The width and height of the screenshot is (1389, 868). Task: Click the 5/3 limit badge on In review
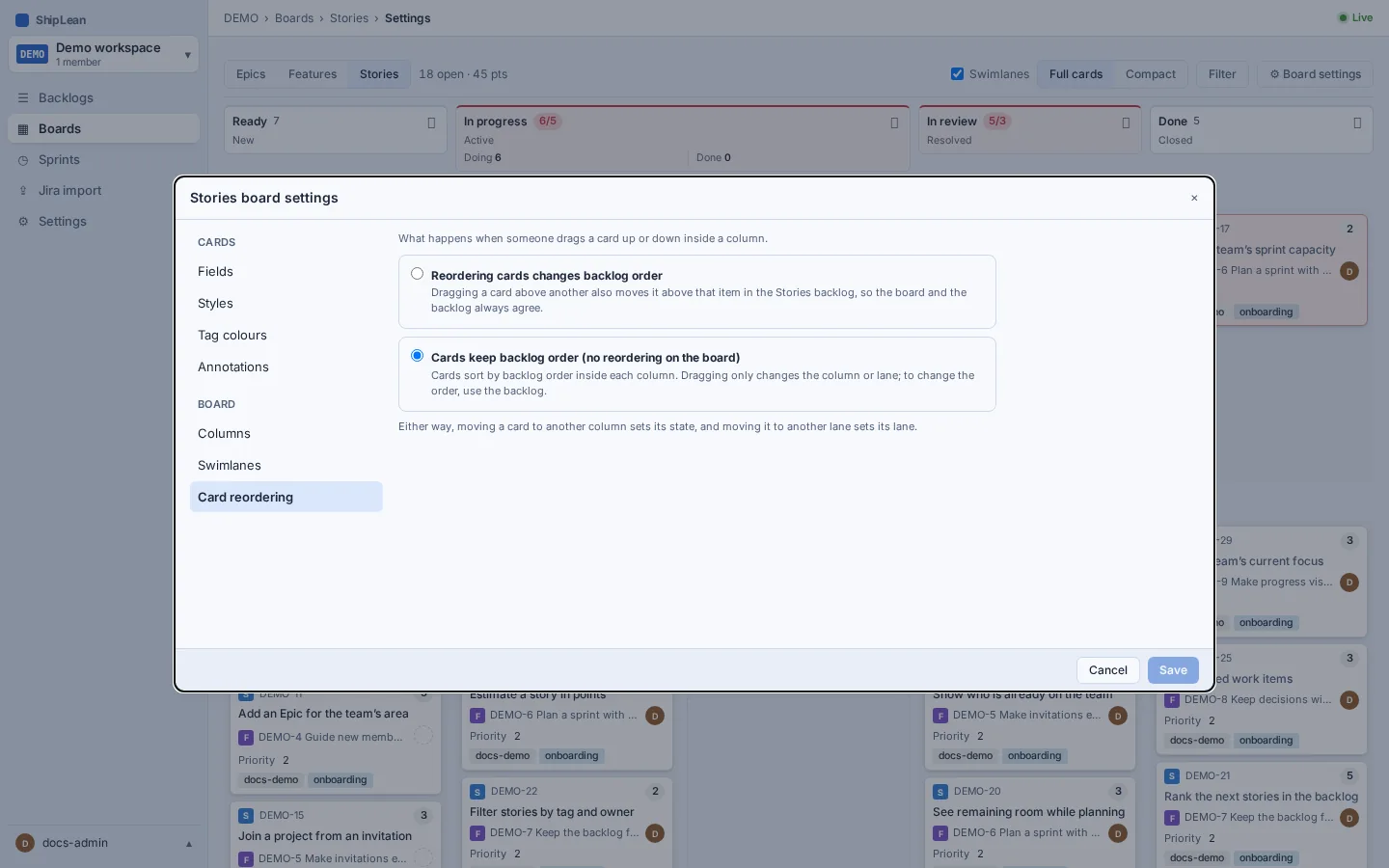coord(997,122)
